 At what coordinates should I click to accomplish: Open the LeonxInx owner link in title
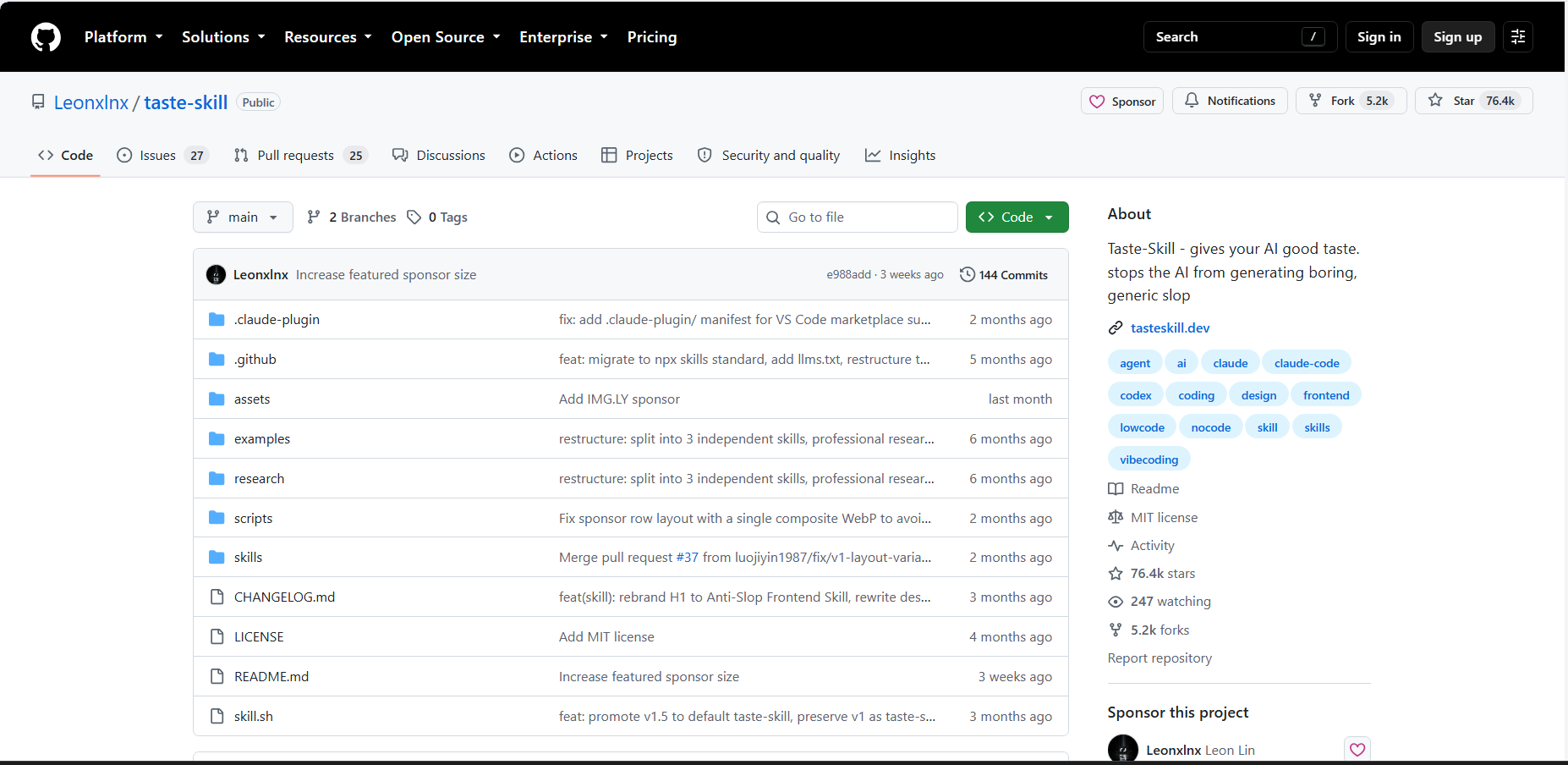(91, 102)
